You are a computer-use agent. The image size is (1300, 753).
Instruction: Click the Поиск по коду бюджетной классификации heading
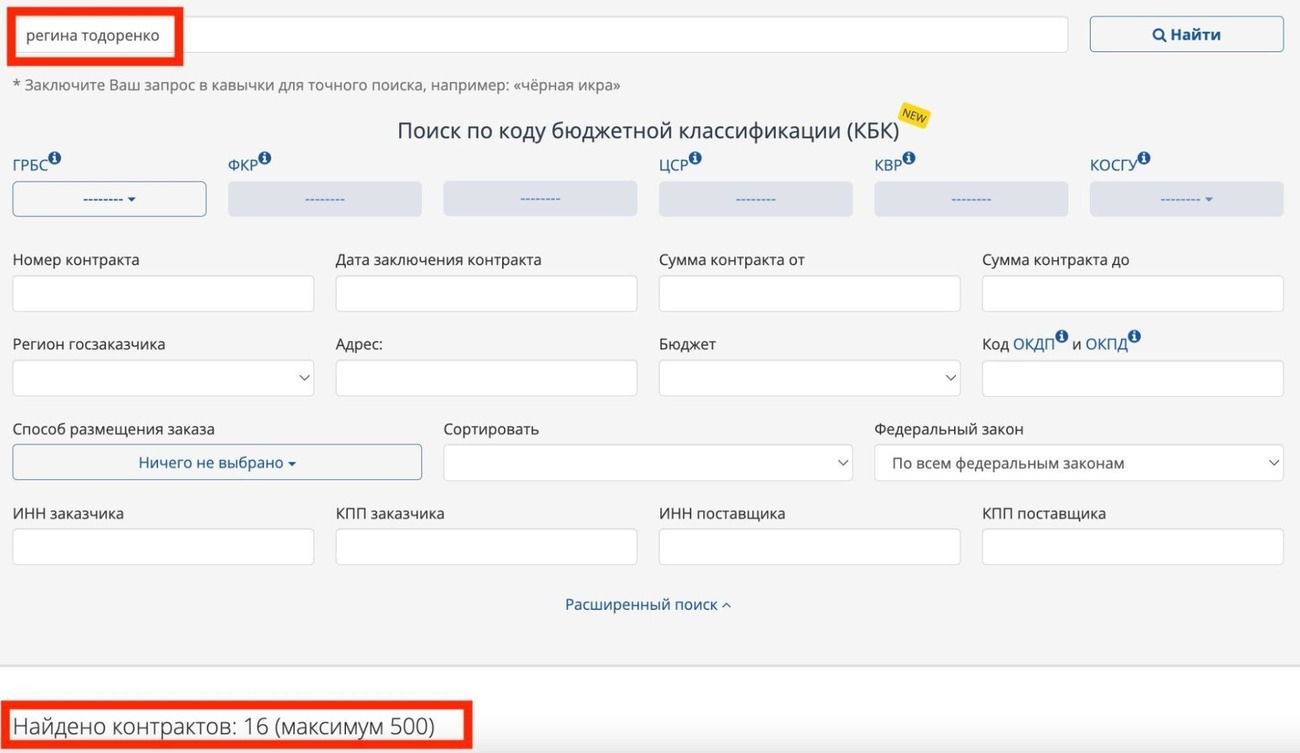point(648,131)
